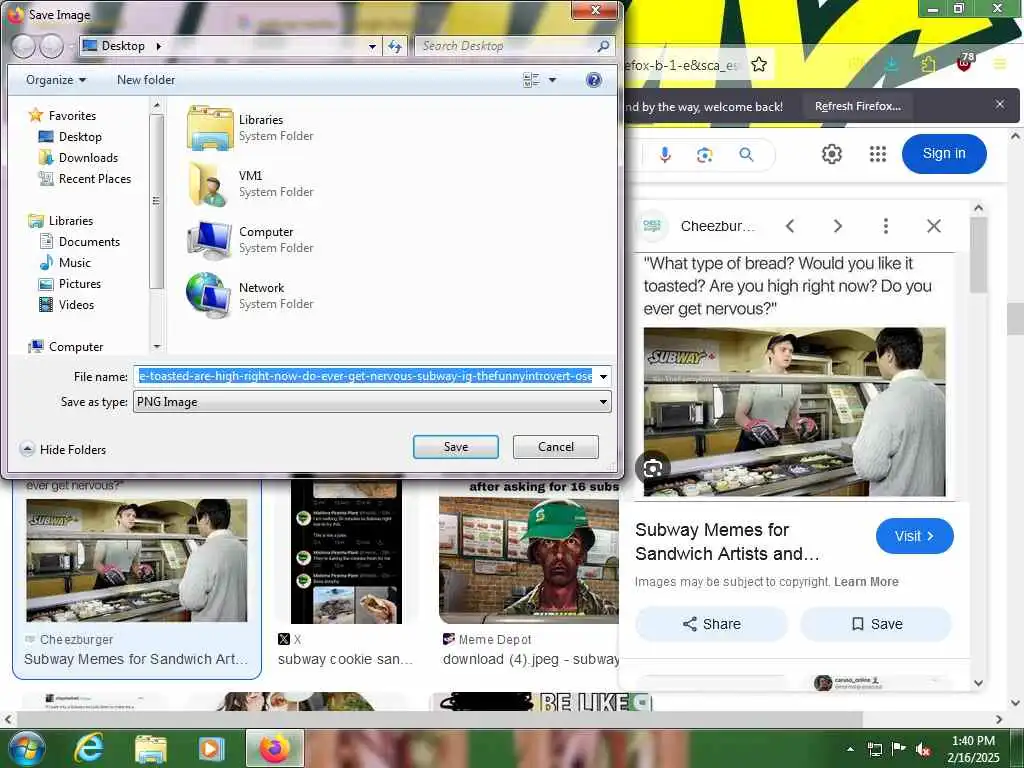The image size is (1024, 768).
Task: Select Videos library in navigation pane
Action: click(76, 304)
